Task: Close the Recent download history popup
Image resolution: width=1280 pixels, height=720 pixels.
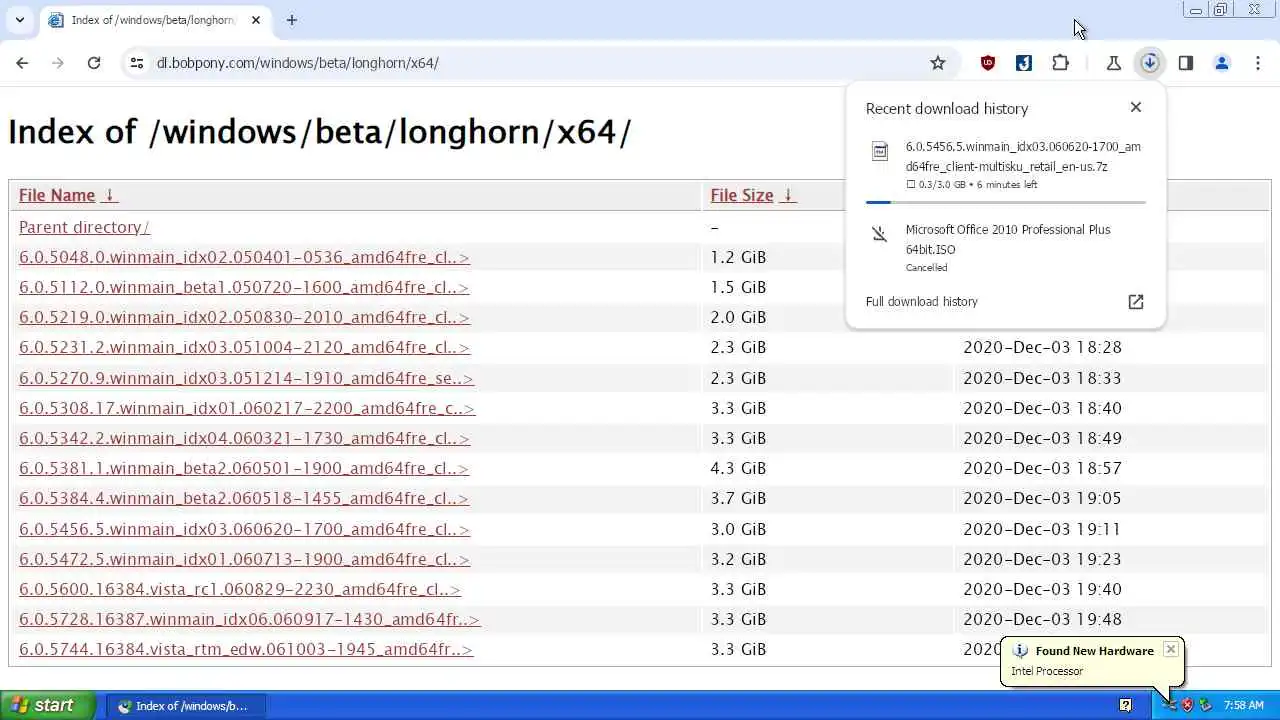Action: 1136,107
